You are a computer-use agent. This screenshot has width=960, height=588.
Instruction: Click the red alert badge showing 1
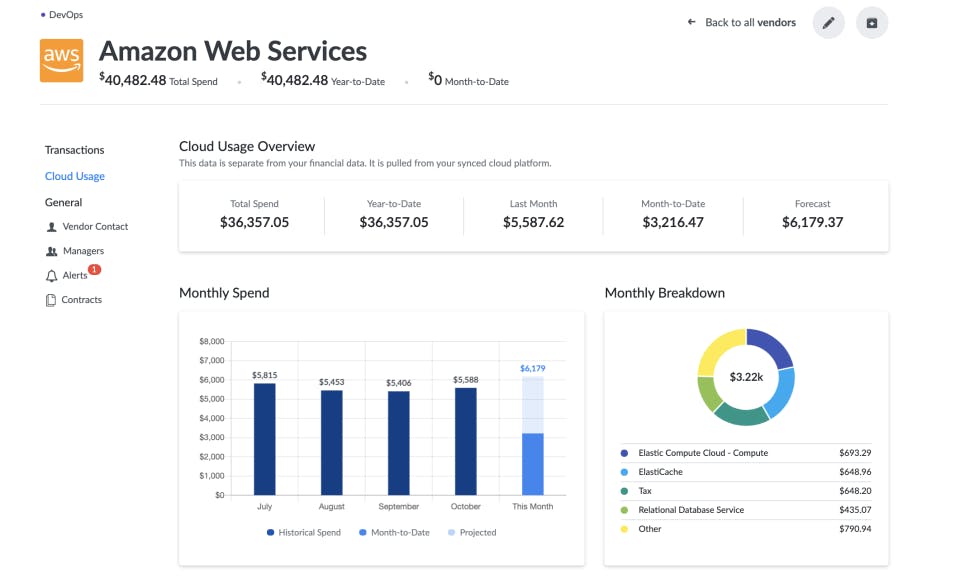pos(94,270)
